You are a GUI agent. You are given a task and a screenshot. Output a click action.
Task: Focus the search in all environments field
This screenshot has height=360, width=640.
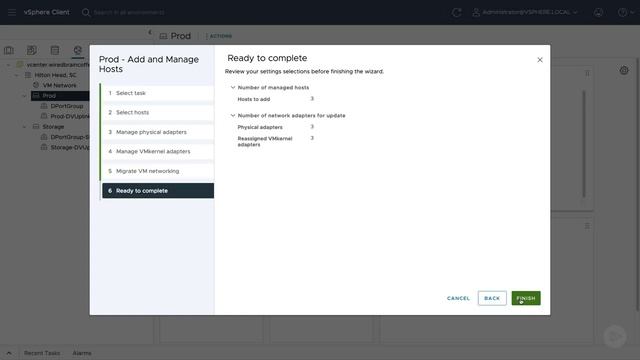129,12
